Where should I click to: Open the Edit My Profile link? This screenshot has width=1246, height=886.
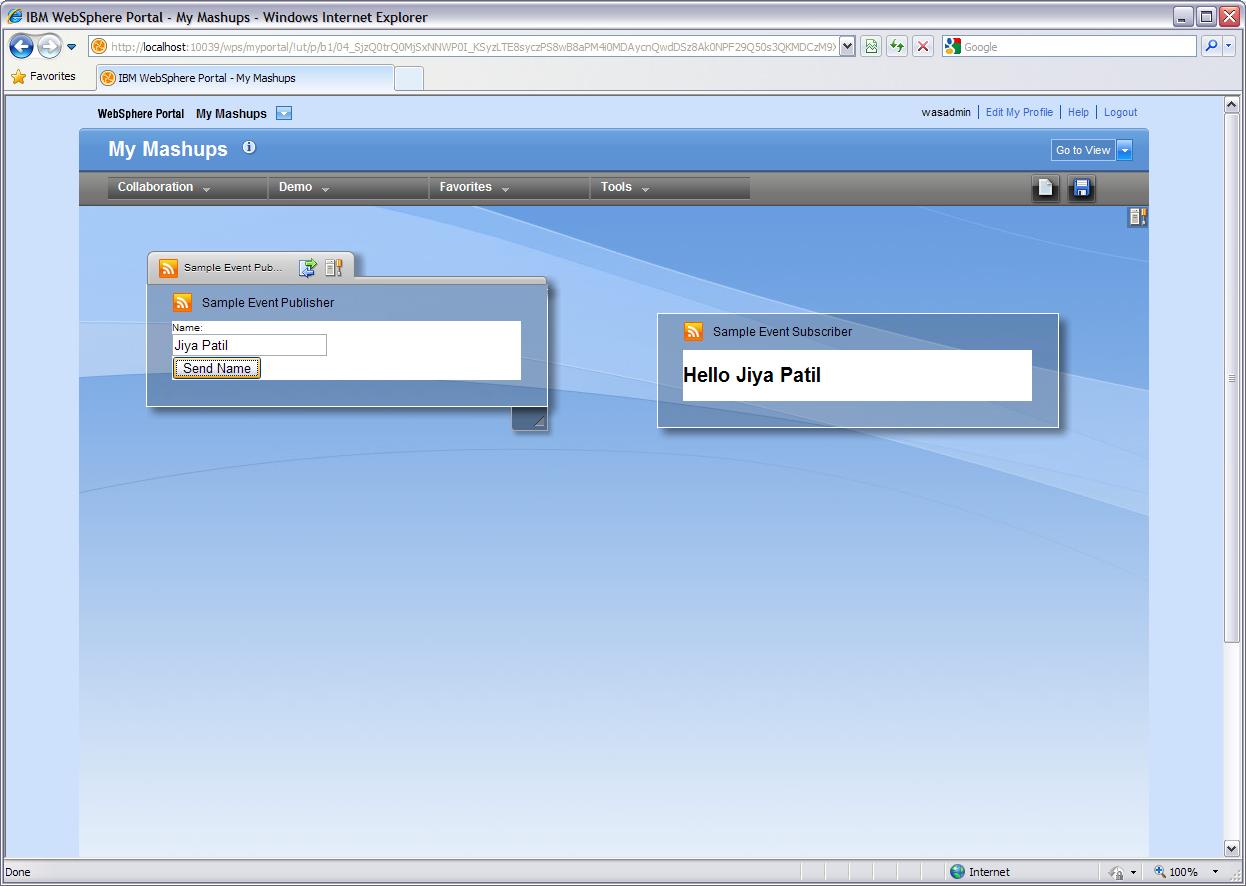pyautogui.click(x=1019, y=112)
